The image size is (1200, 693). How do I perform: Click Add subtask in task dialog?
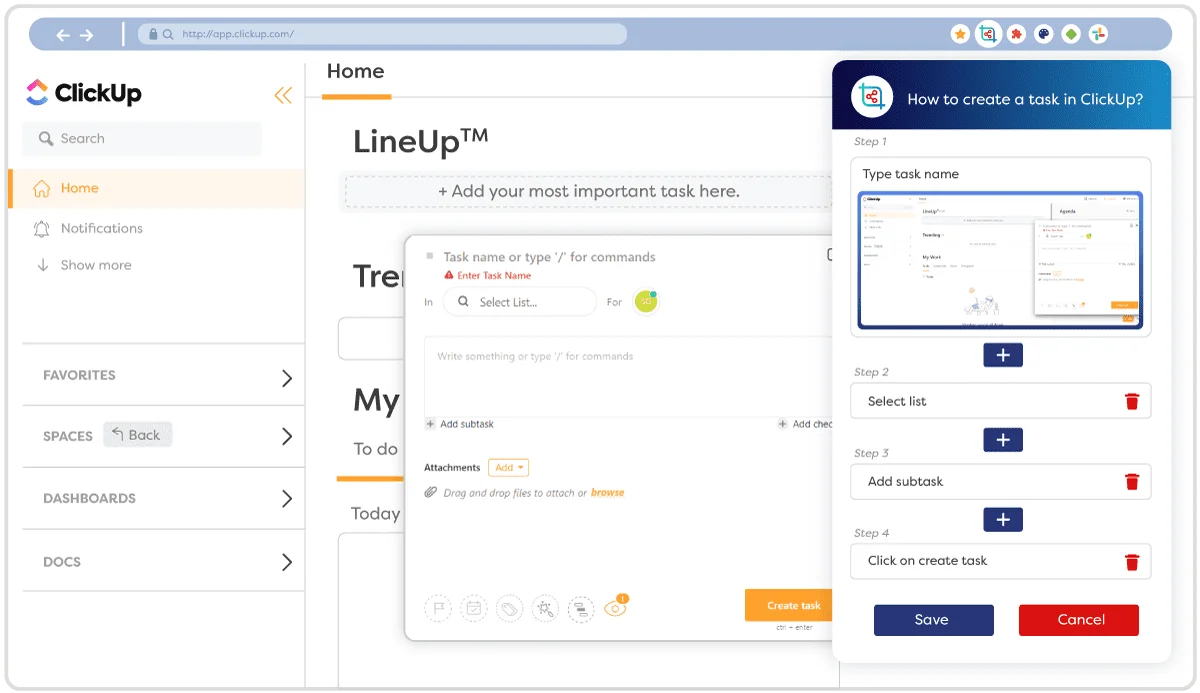coord(460,424)
